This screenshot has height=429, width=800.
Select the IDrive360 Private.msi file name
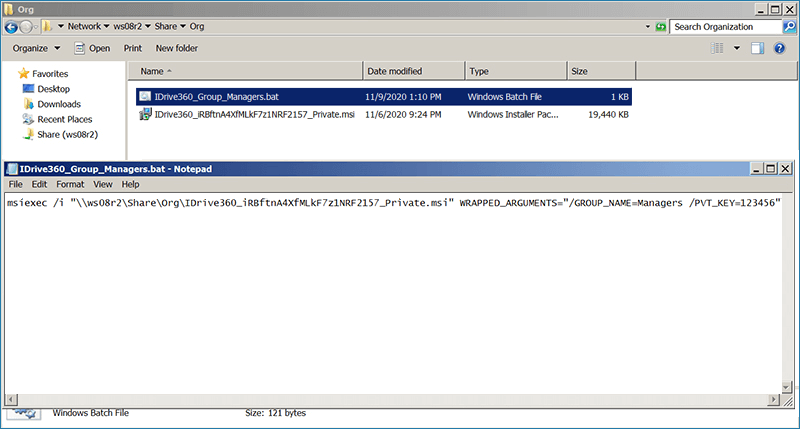point(255,115)
